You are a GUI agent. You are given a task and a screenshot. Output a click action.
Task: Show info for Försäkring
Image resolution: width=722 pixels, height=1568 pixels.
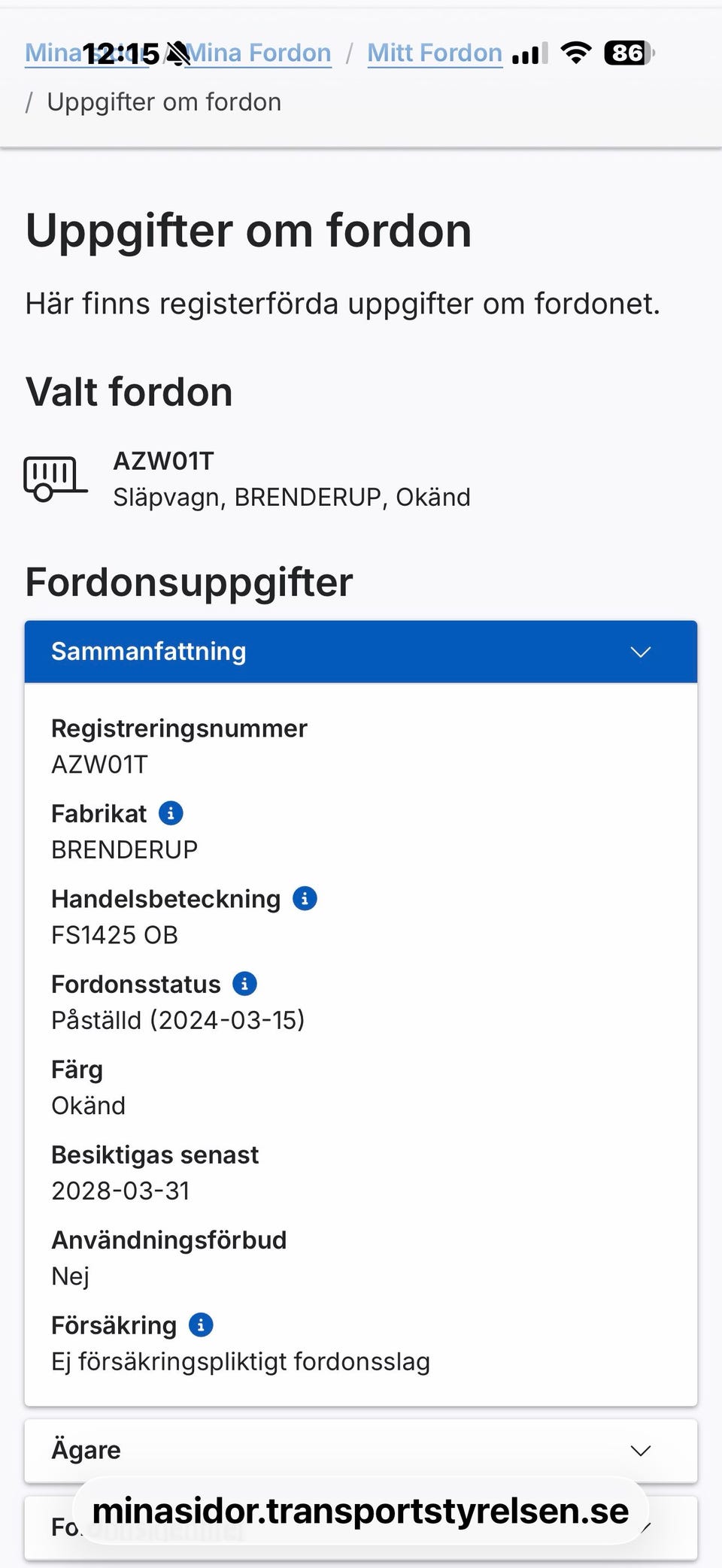(201, 1325)
